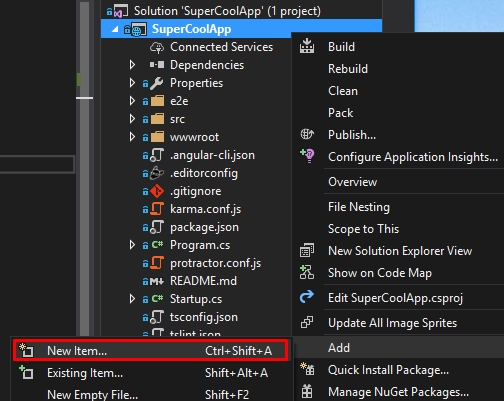Screen dimensions: 504x401
Task: Click the Connected Services cloud icon
Action: (157, 47)
